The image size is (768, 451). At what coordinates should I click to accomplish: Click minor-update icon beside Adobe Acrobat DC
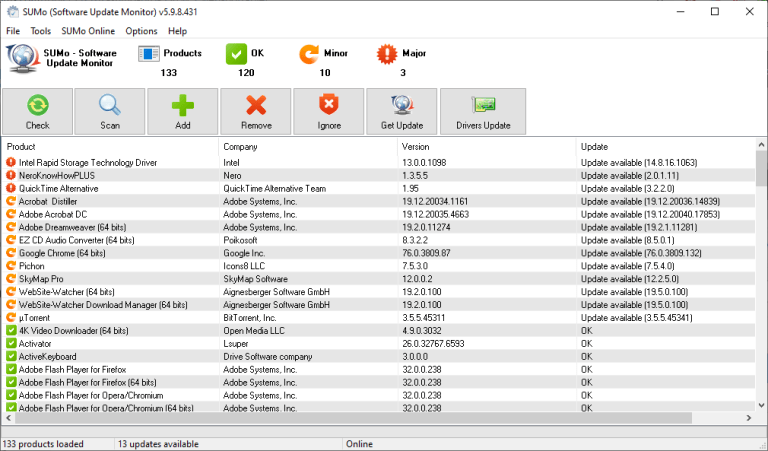click(x=11, y=214)
